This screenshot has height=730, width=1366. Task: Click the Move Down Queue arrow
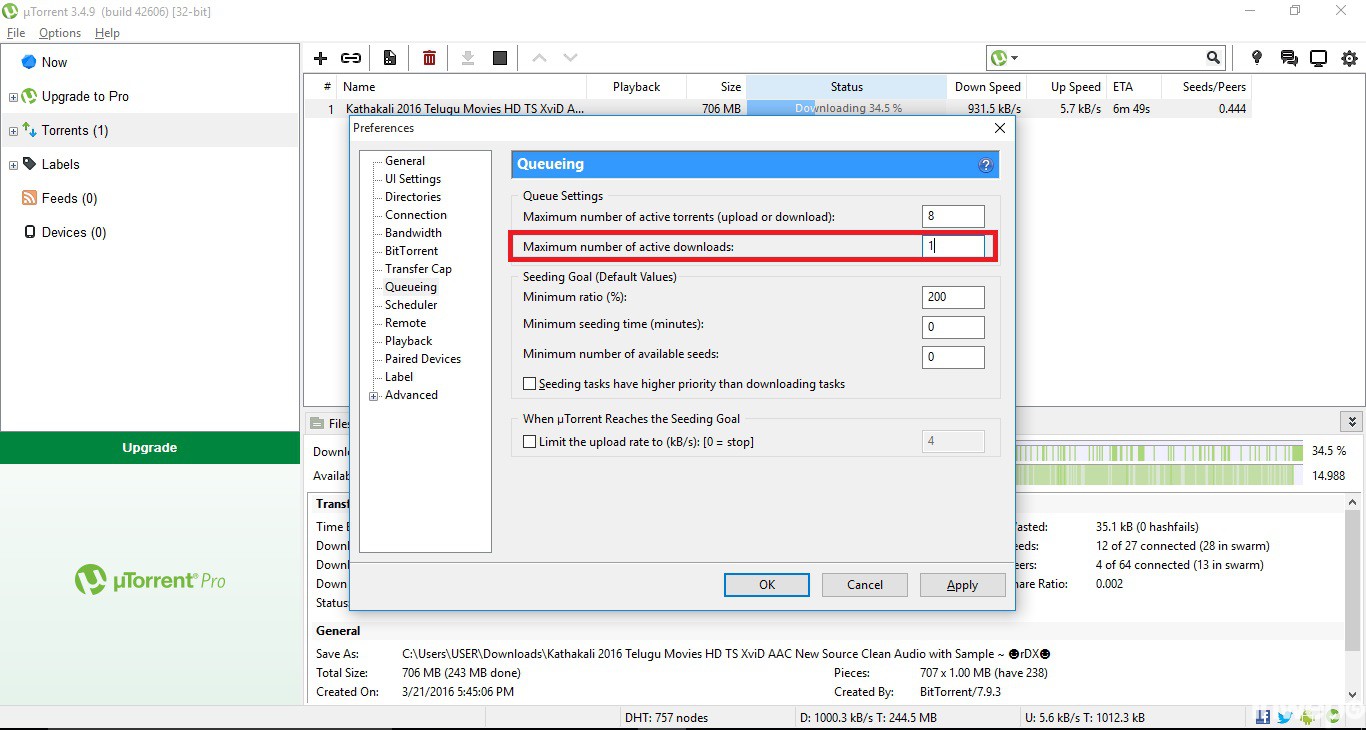(570, 58)
